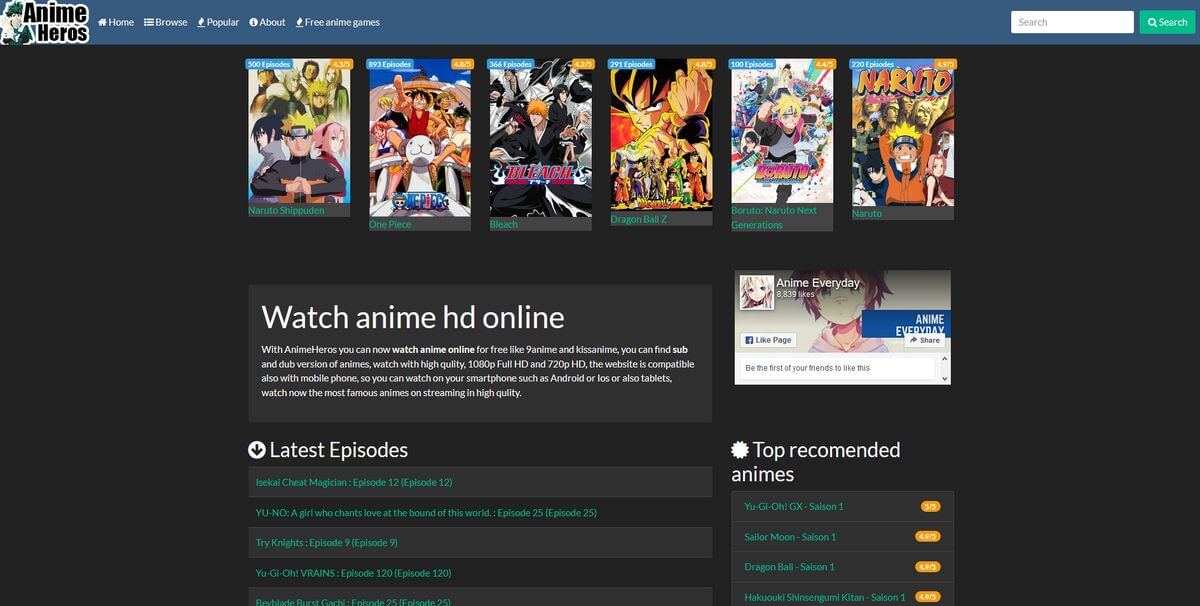
Task: Open the Browse menu item
Action: click(x=166, y=22)
